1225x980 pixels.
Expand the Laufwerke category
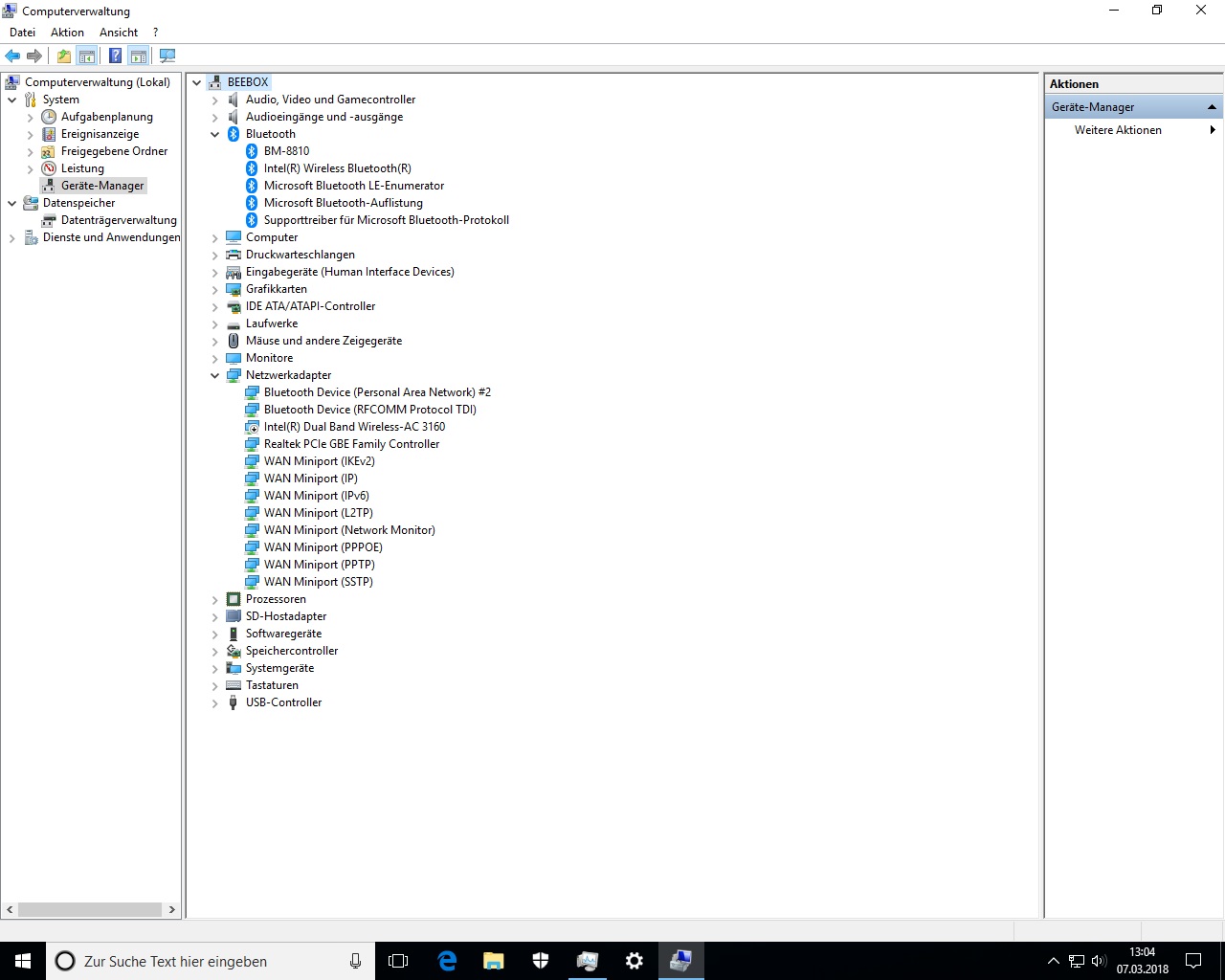215,323
